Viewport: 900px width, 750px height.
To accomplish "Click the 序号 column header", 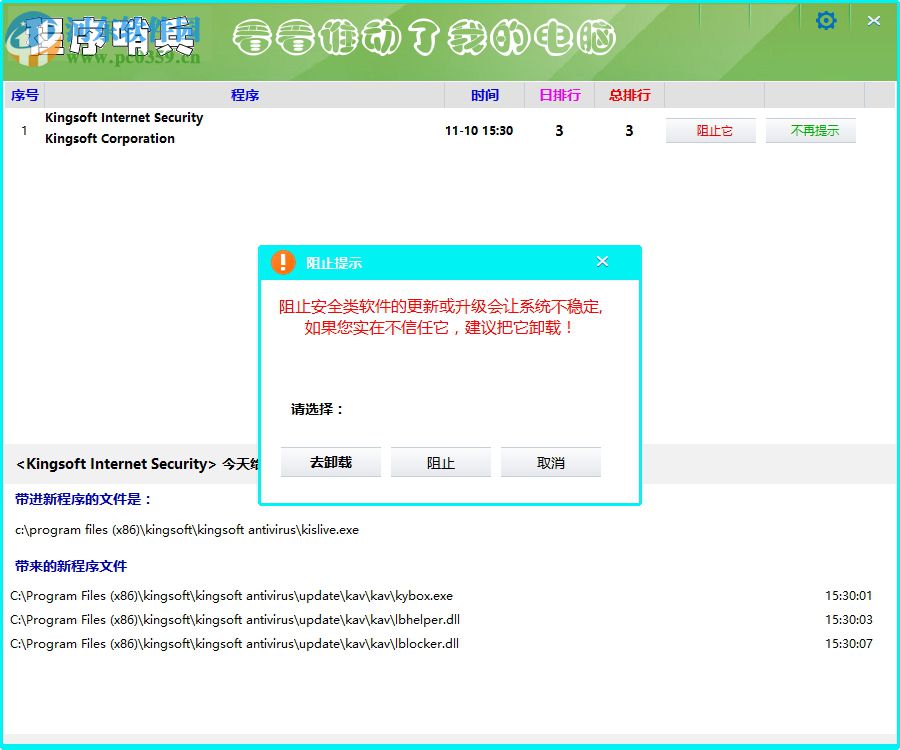I will [24, 95].
